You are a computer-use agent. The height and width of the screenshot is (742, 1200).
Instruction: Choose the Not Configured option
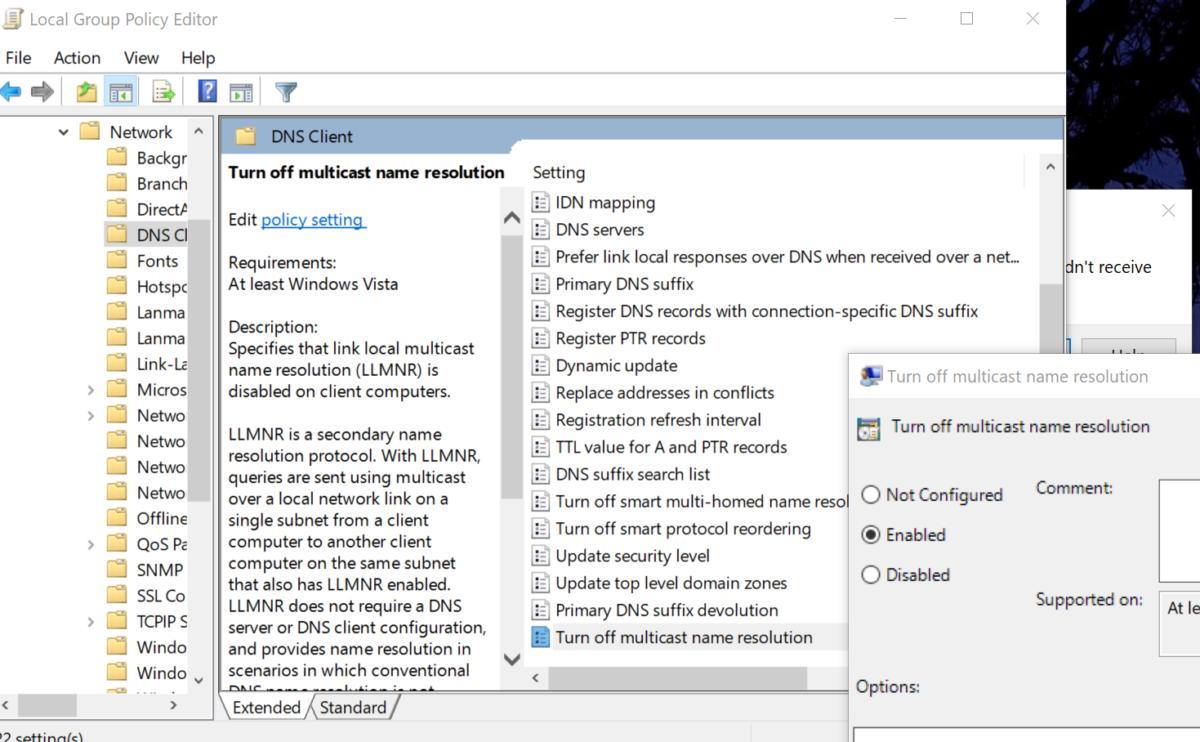(x=871, y=494)
